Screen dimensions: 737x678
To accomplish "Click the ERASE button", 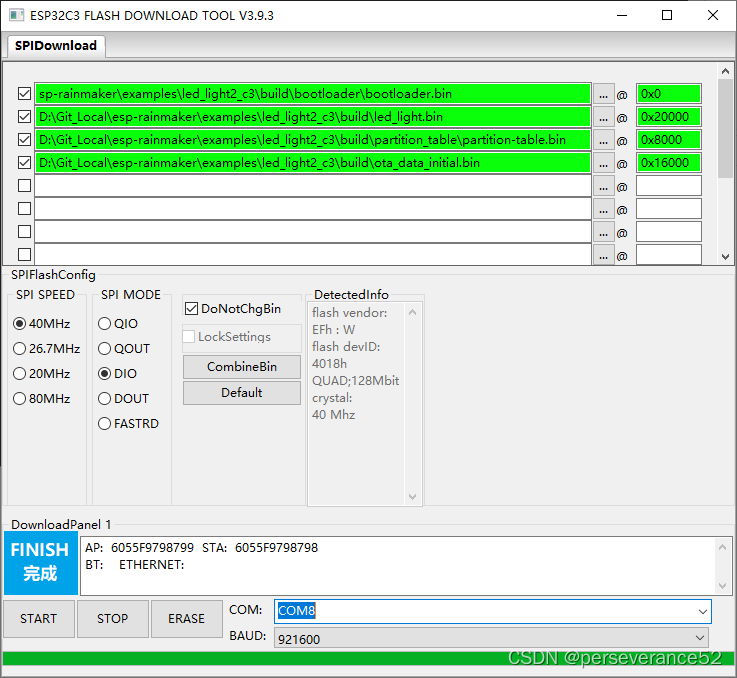I will click(186, 618).
